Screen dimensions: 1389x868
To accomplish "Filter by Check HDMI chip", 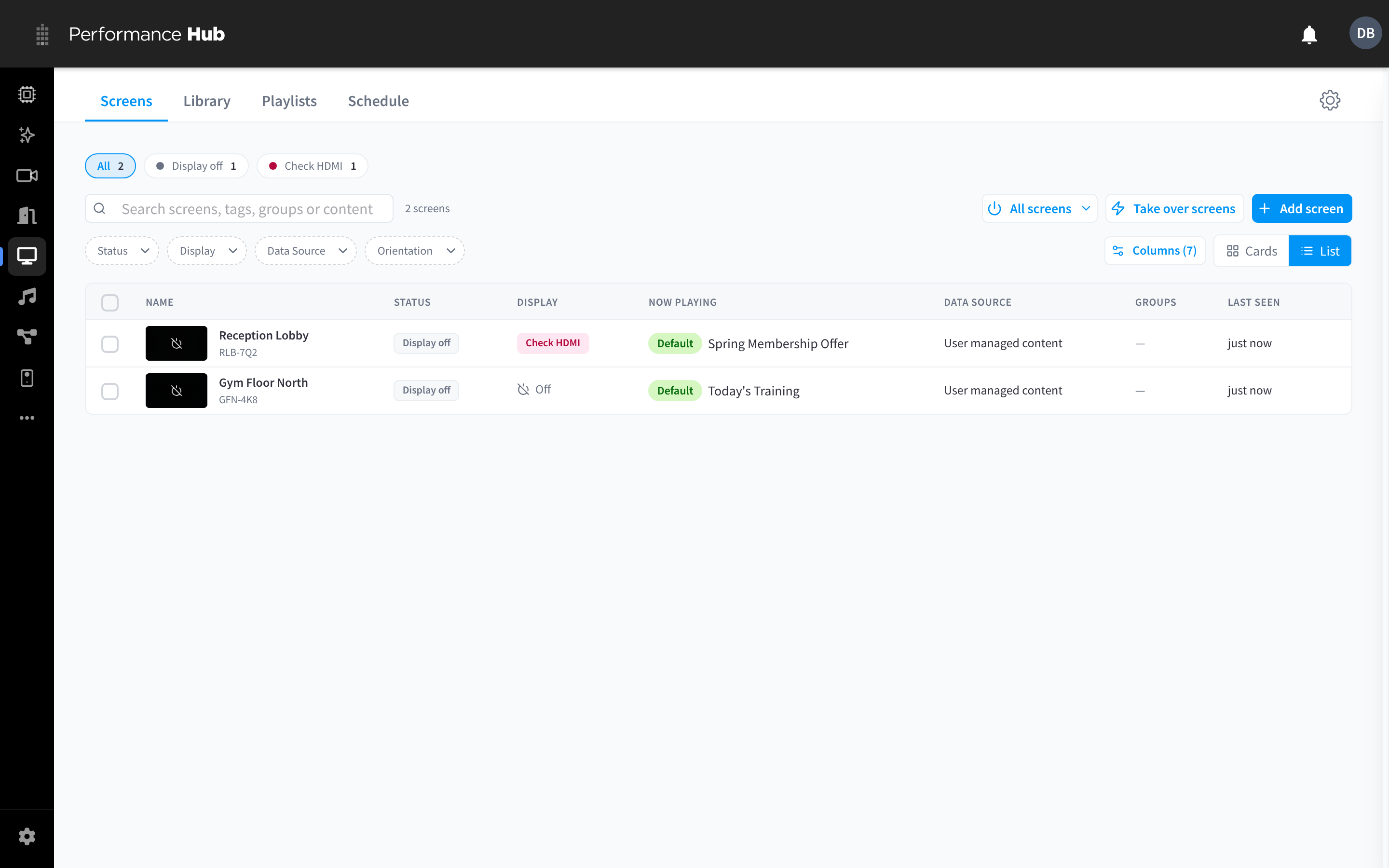I will click(312, 166).
